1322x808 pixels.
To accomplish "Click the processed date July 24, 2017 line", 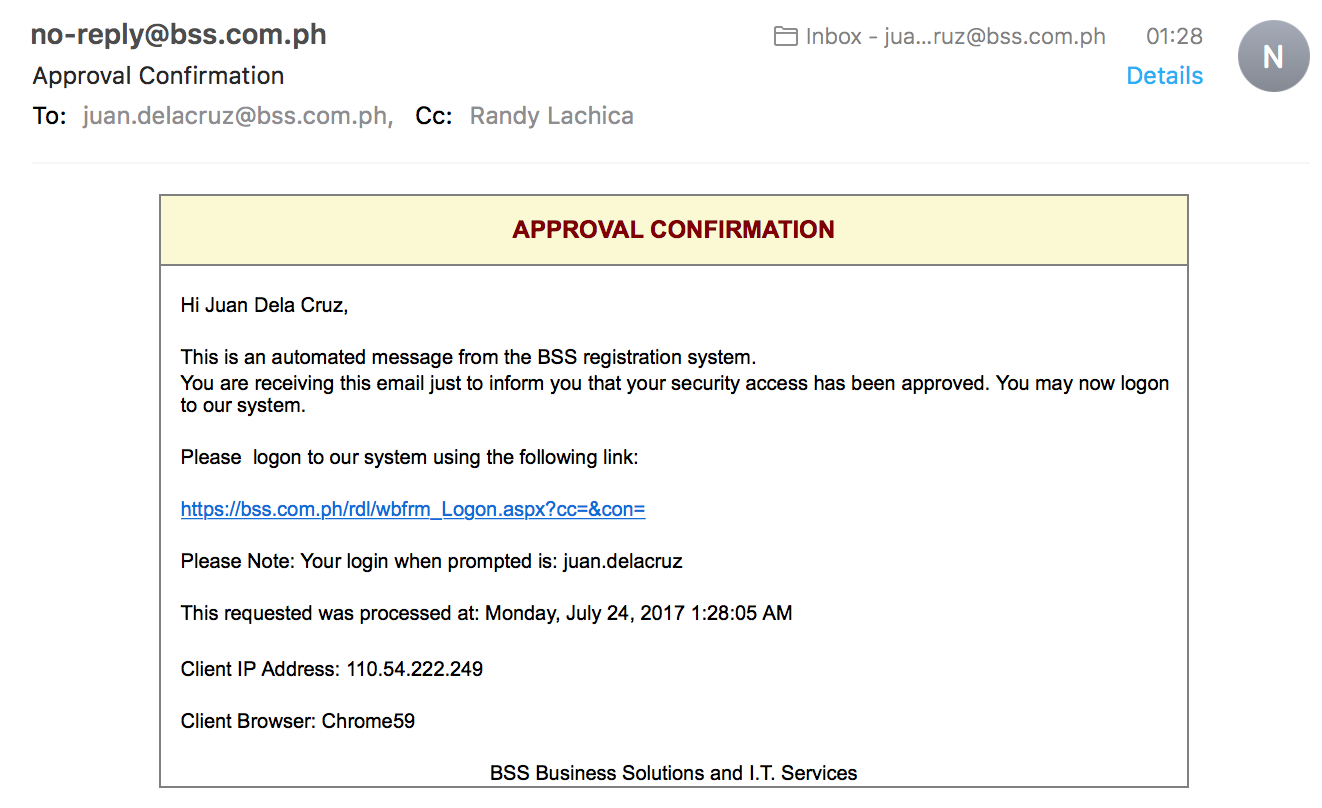I will coord(486,613).
